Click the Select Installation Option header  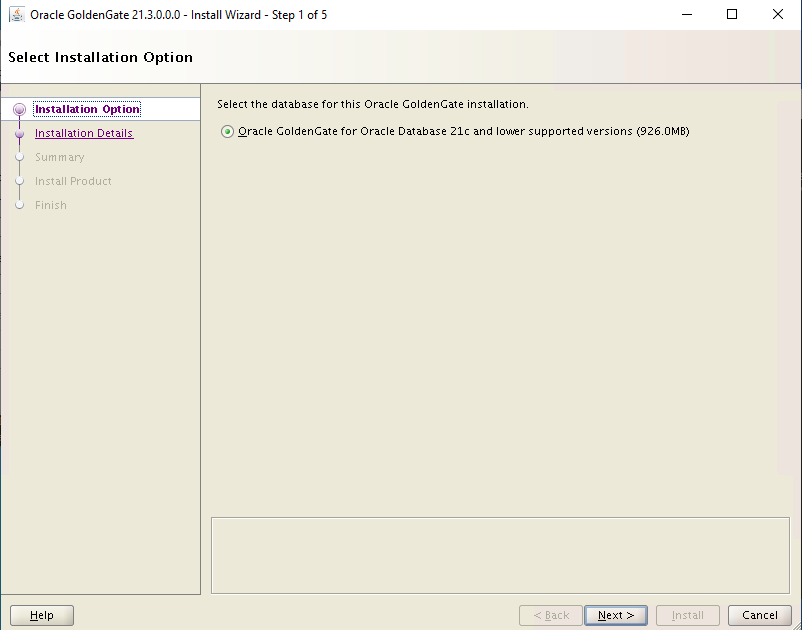pos(100,57)
